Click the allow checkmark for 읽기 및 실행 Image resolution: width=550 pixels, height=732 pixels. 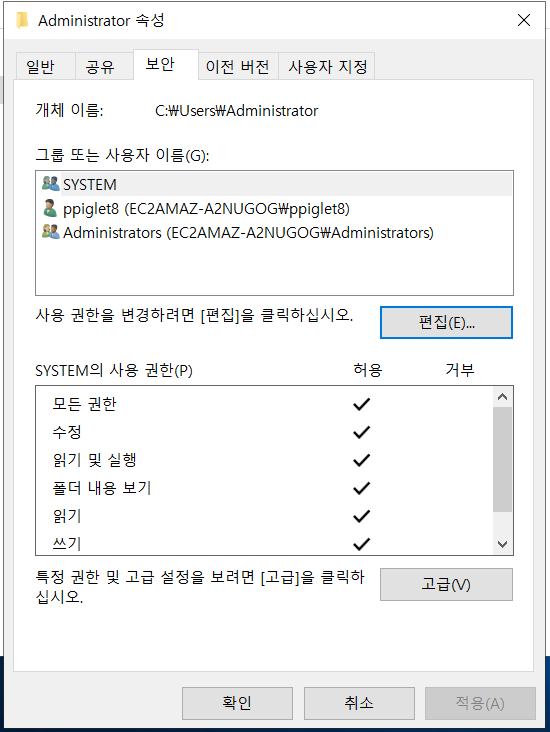[361, 460]
